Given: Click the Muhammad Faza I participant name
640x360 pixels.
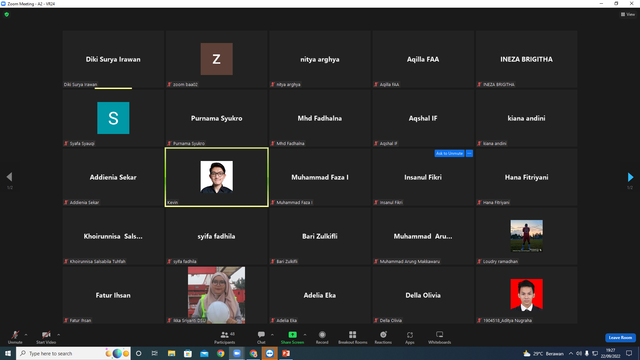Looking at the screenshot, I should click(x=320, y=177).
